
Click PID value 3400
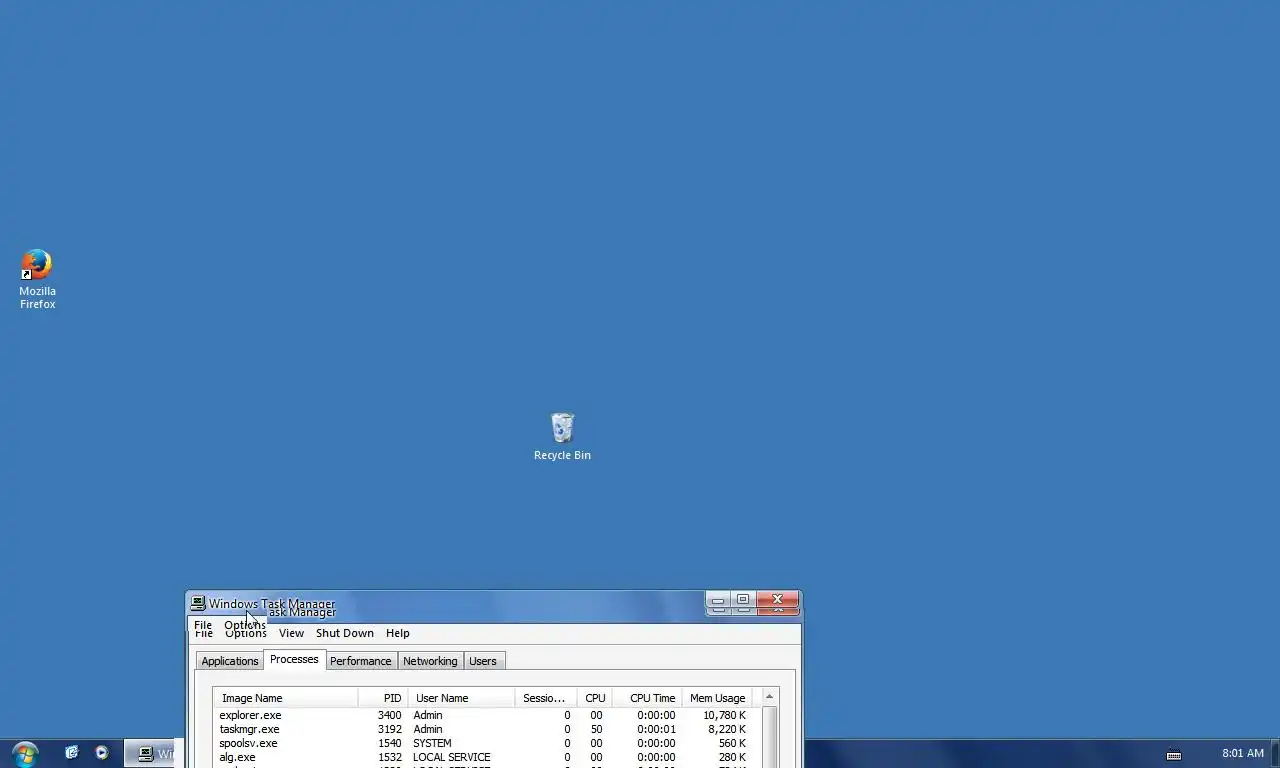(389, 715)
